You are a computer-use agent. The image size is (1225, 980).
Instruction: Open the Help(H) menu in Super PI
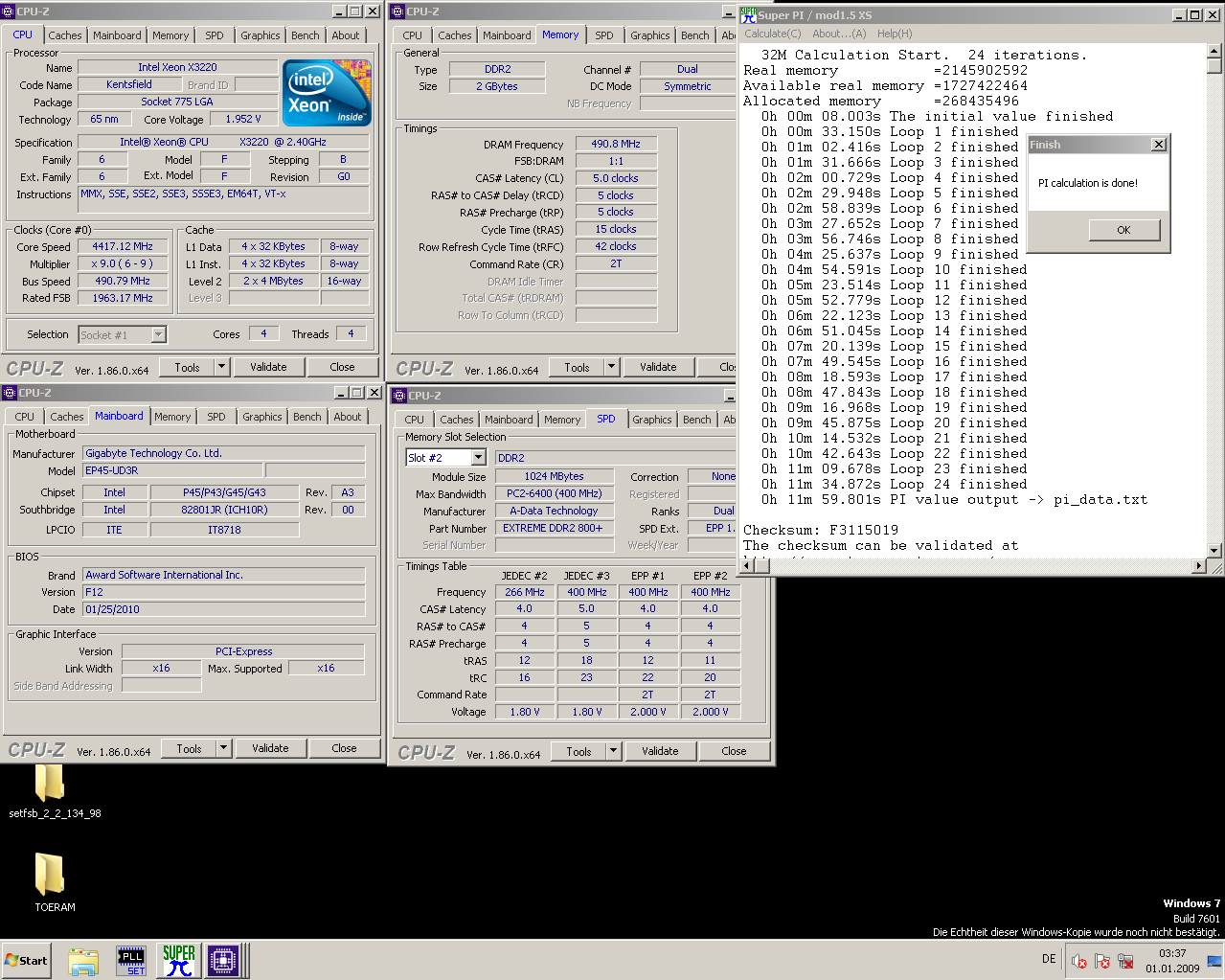click(x=895, y=34)
